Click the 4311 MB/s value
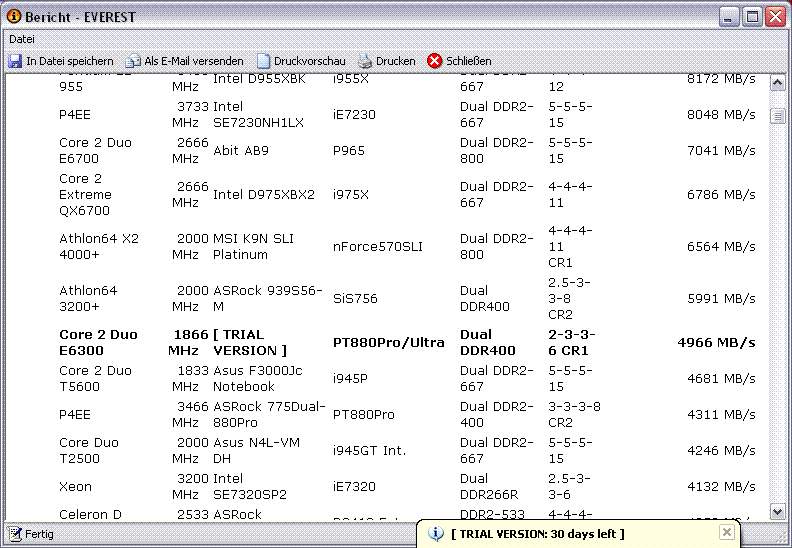 point(721,414)
